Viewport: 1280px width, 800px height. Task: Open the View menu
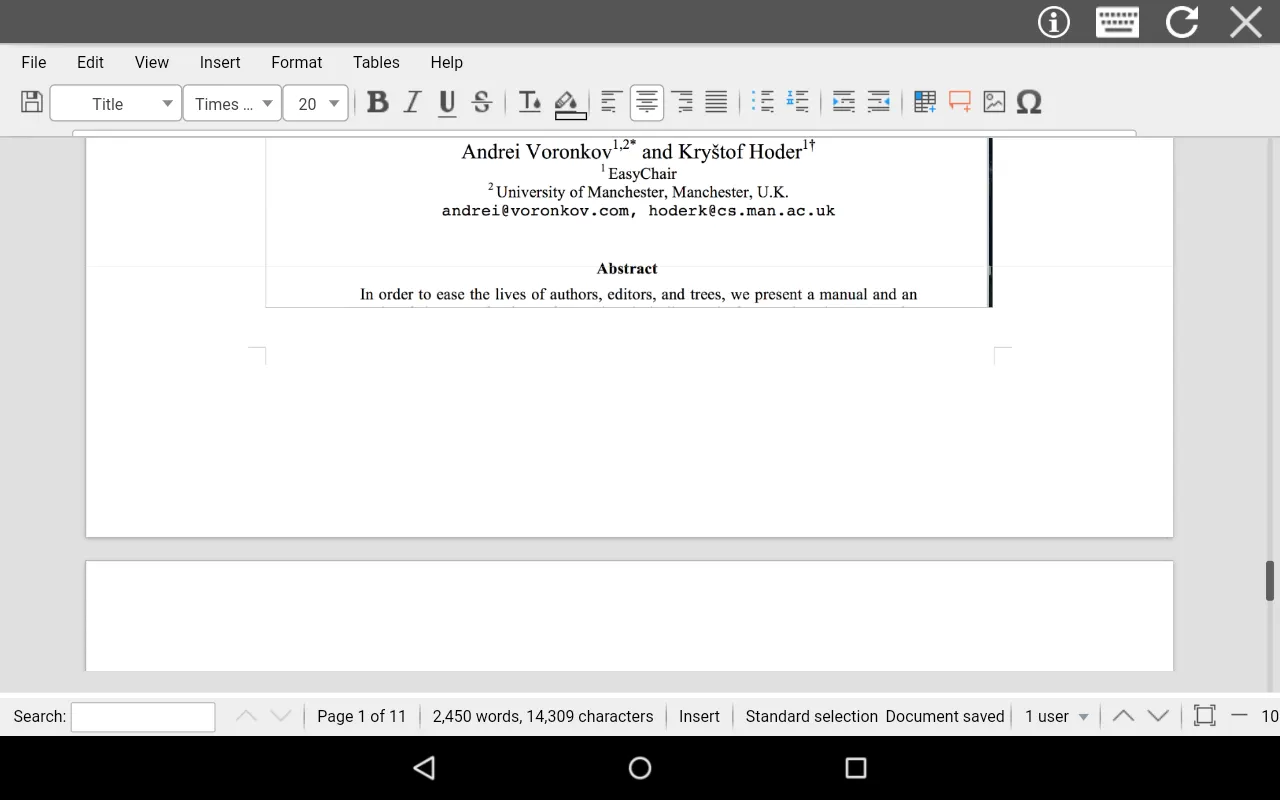(x=152, y=62)
